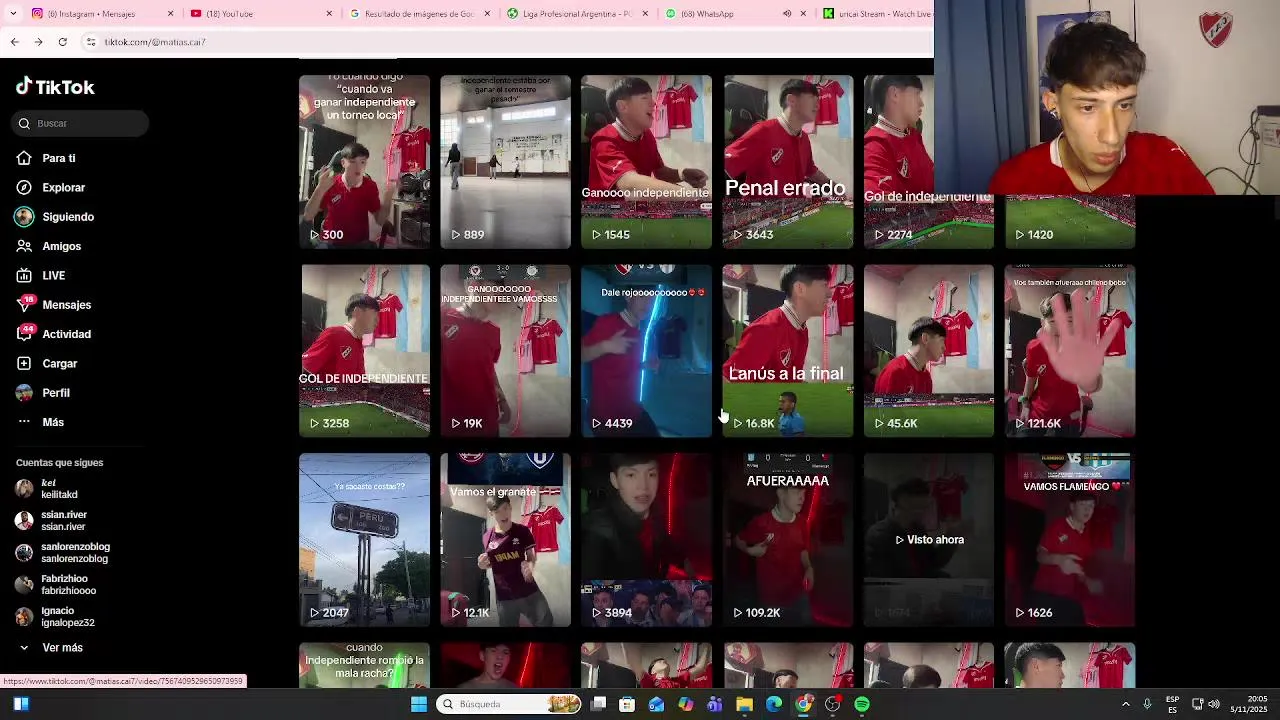Click the TikTok Buscar search field

(x=80, y=123)
